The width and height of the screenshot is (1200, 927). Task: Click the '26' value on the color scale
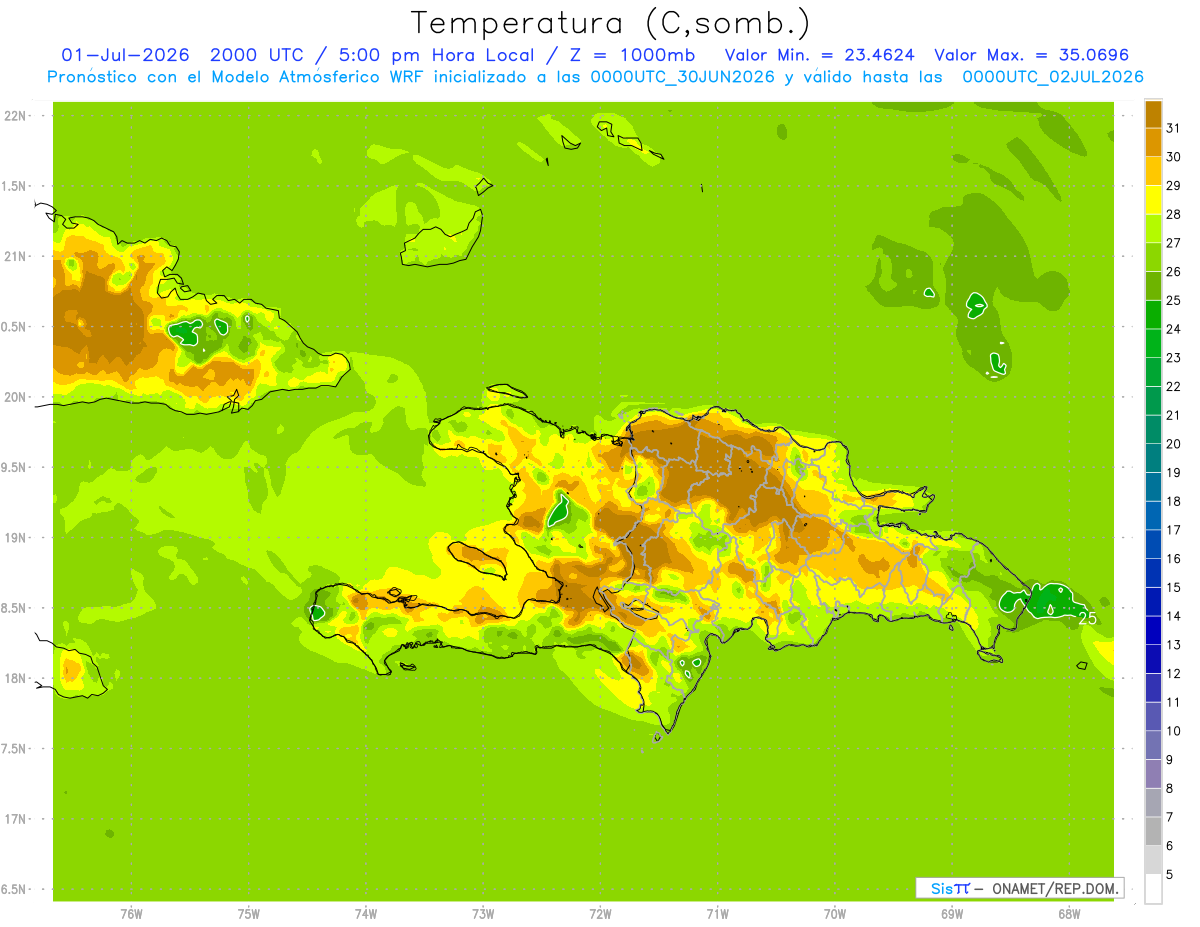pos(1173,271)
